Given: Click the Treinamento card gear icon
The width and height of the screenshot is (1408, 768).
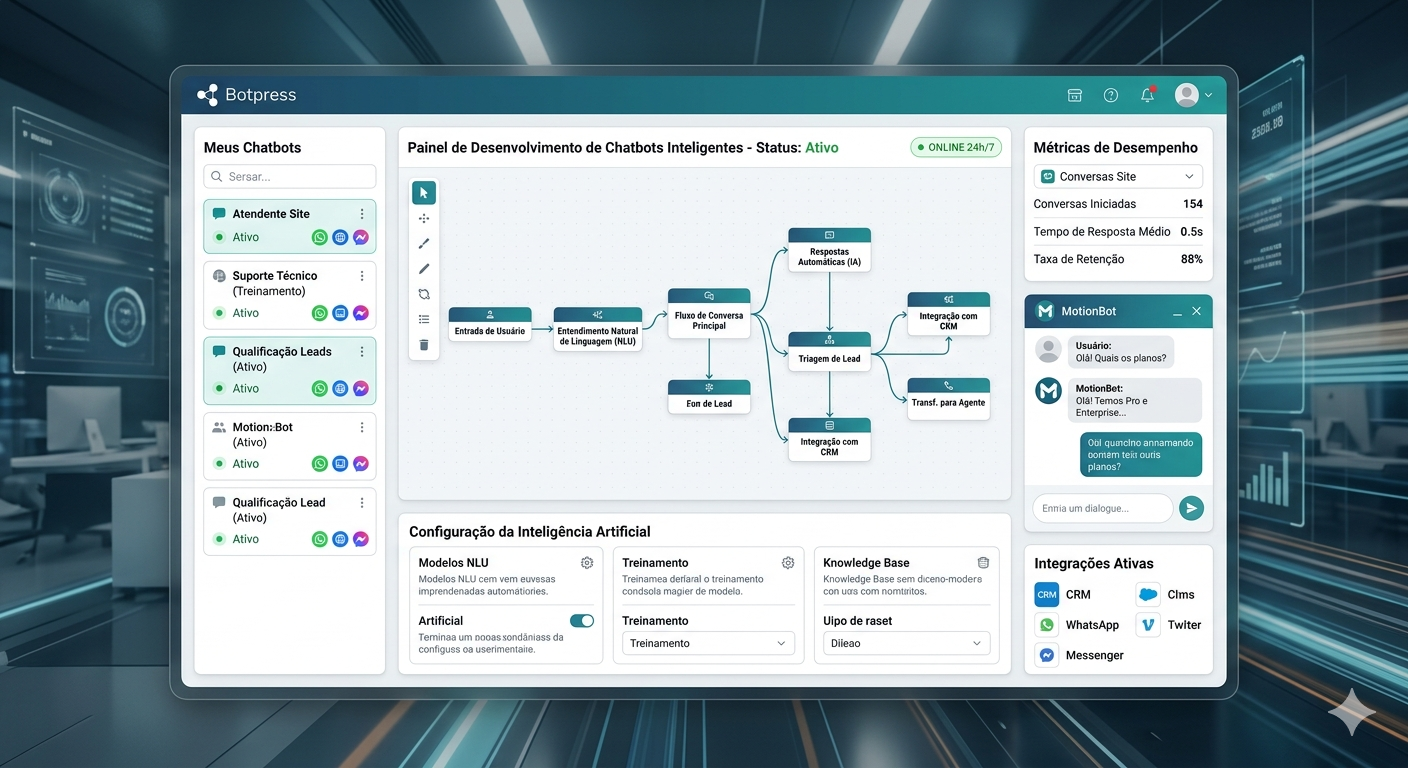Looking at the screenshot, I should point(788,563).
